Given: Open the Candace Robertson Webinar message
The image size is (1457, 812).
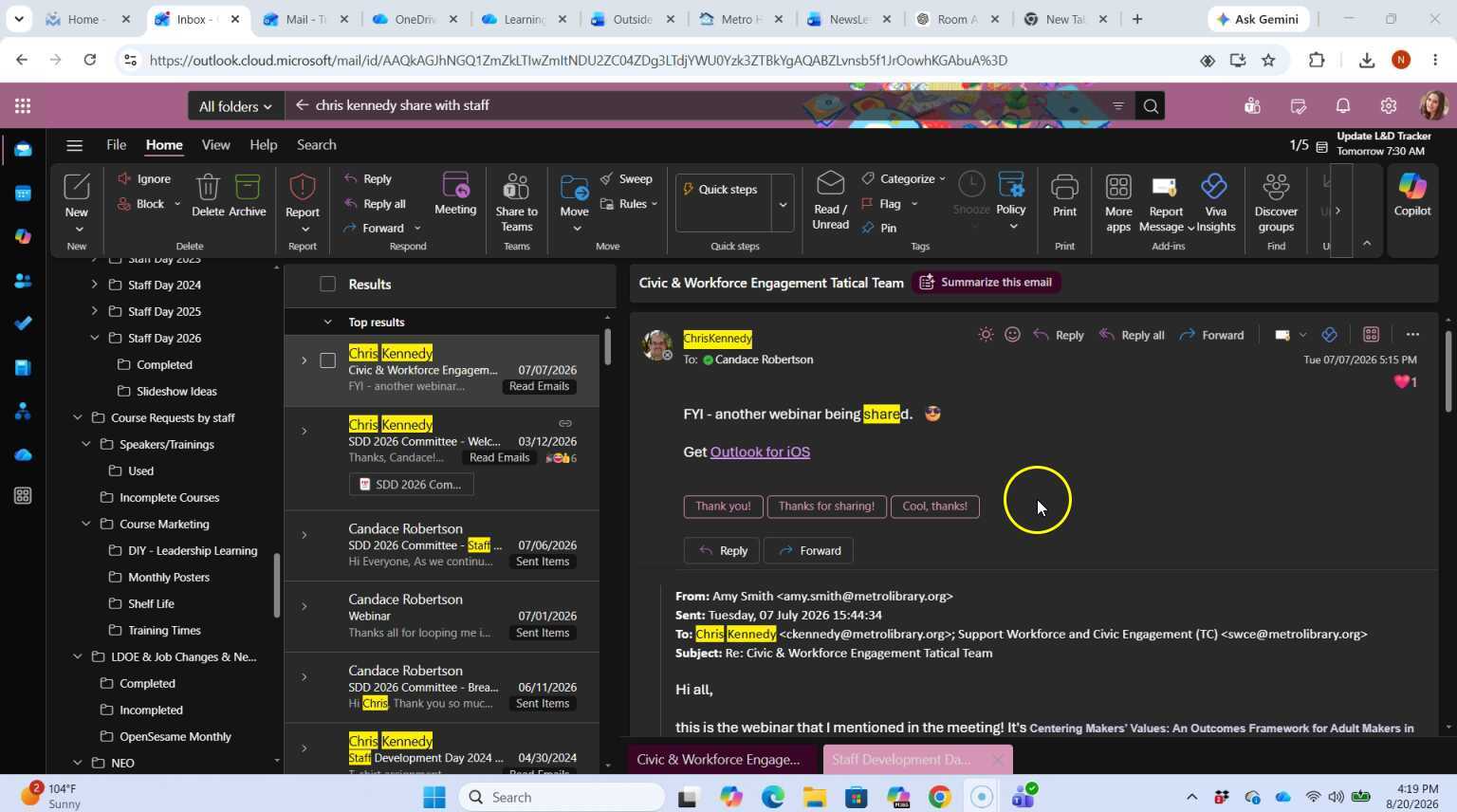Looking at the screenshot, I should [x=442, y=616].
